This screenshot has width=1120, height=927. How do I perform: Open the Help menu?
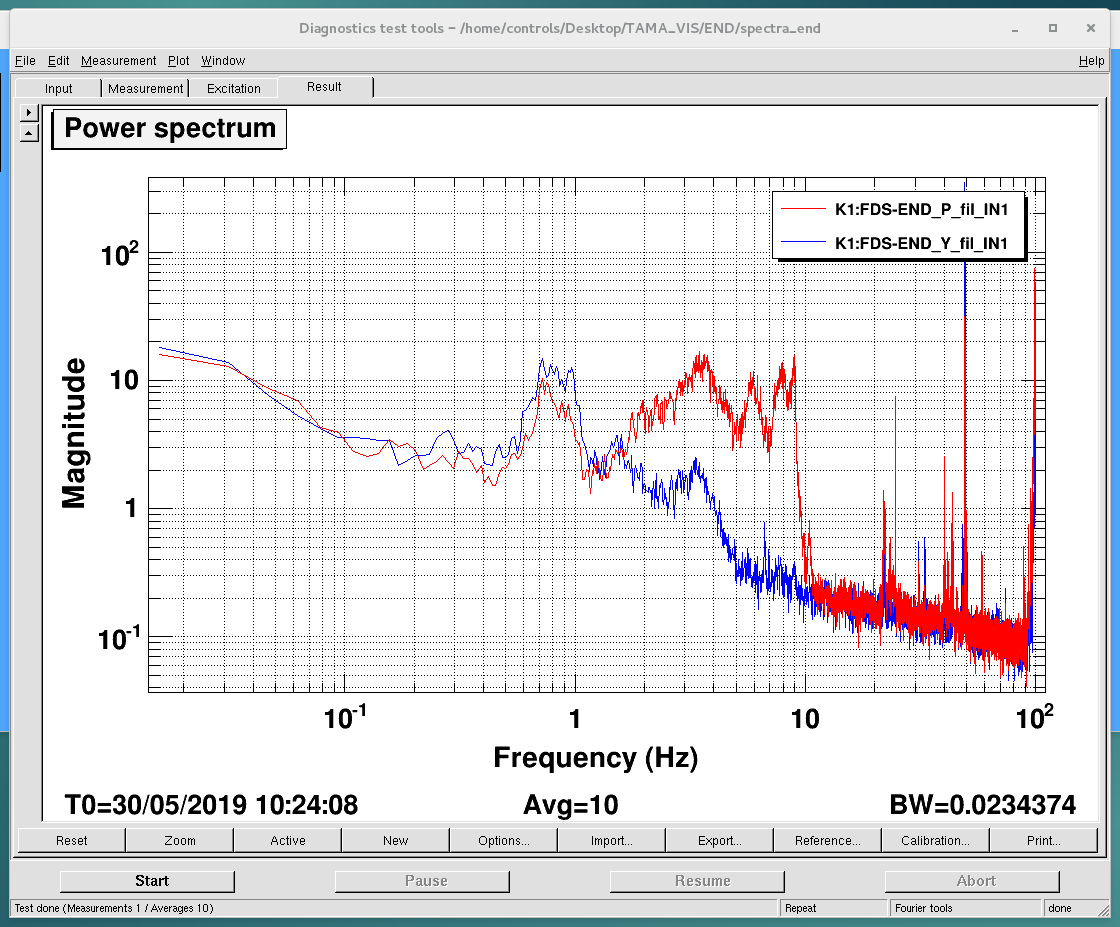(1091, 61)
